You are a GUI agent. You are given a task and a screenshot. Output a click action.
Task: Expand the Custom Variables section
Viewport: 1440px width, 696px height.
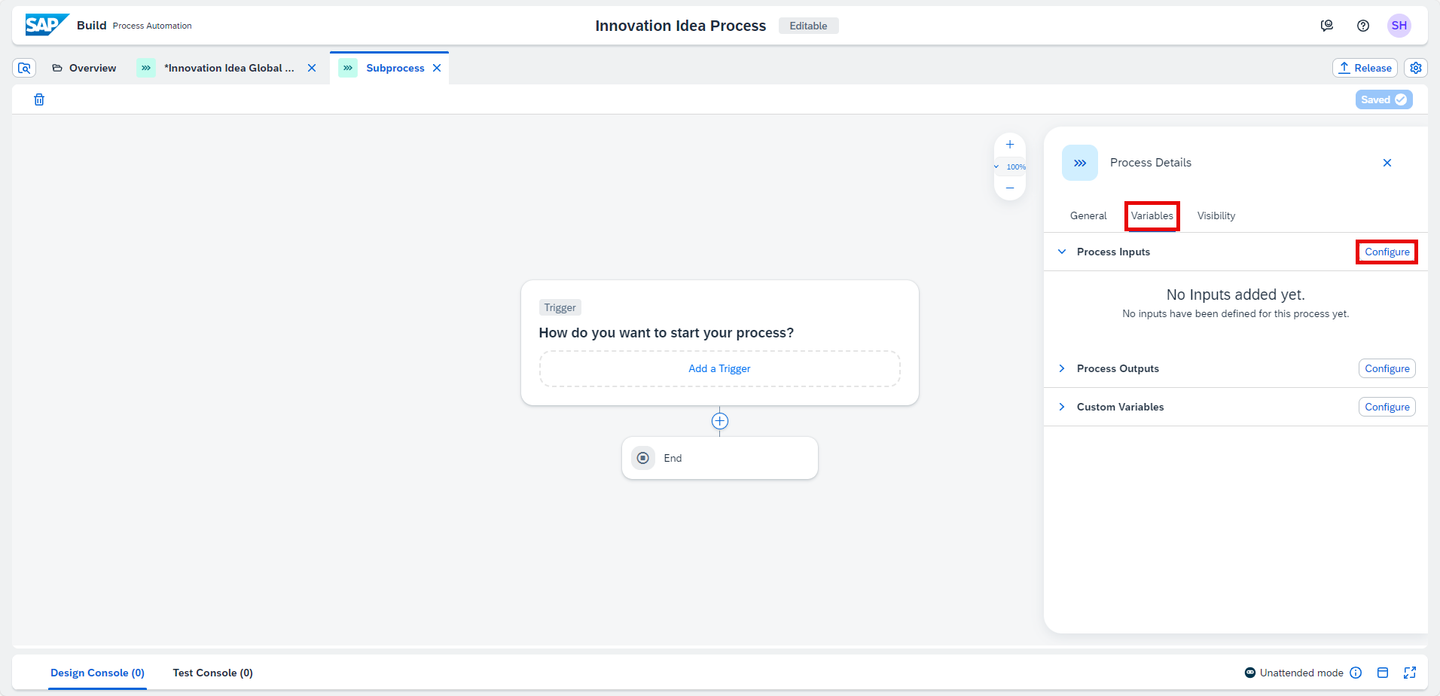[1062, 407]
